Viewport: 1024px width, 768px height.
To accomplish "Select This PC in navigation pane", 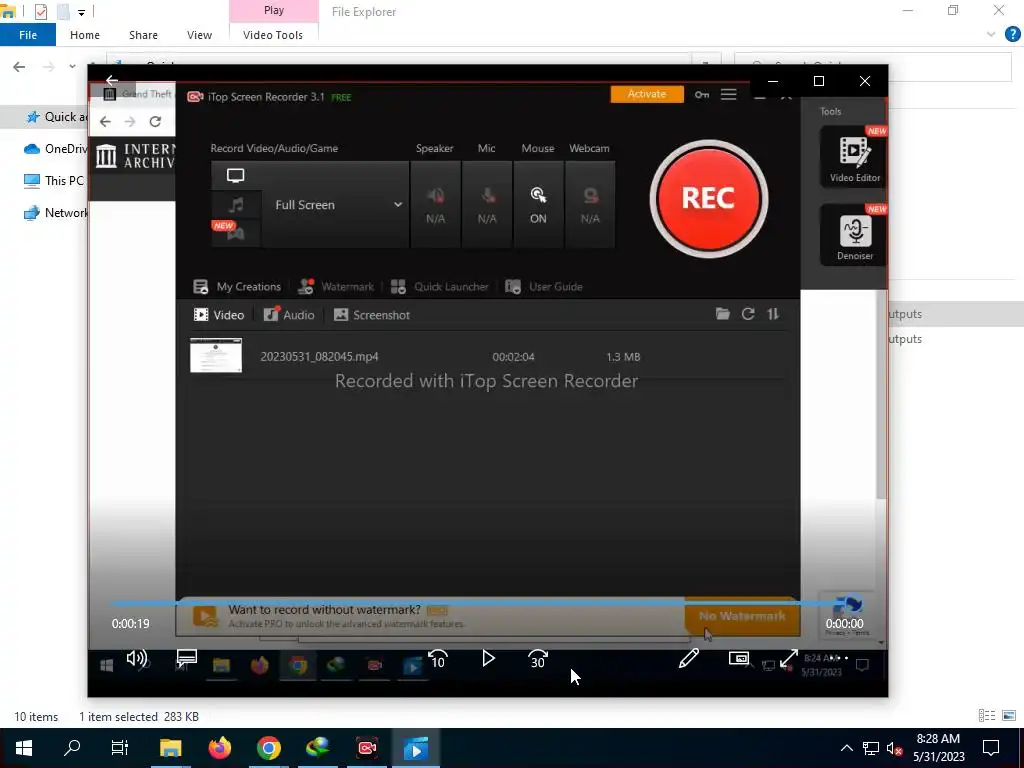I will tap(55, 180).
